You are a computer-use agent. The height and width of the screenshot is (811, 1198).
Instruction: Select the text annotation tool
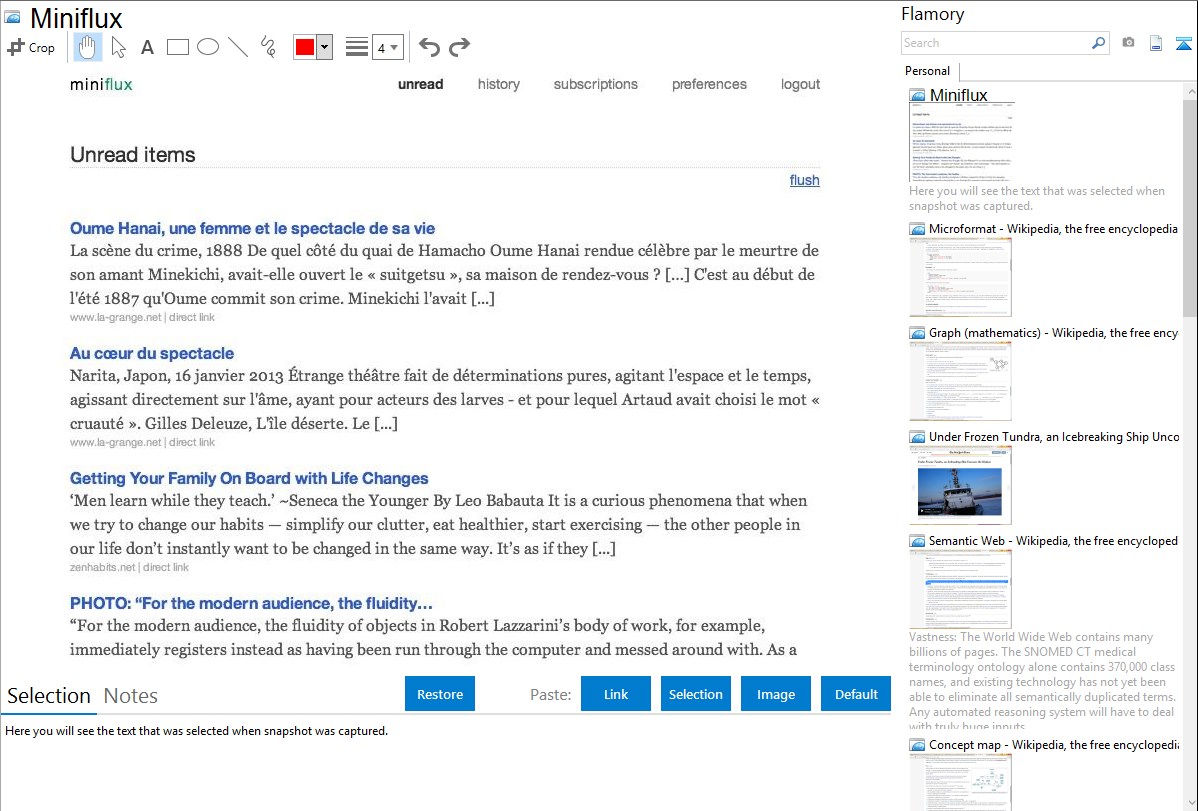coord(147,47)
